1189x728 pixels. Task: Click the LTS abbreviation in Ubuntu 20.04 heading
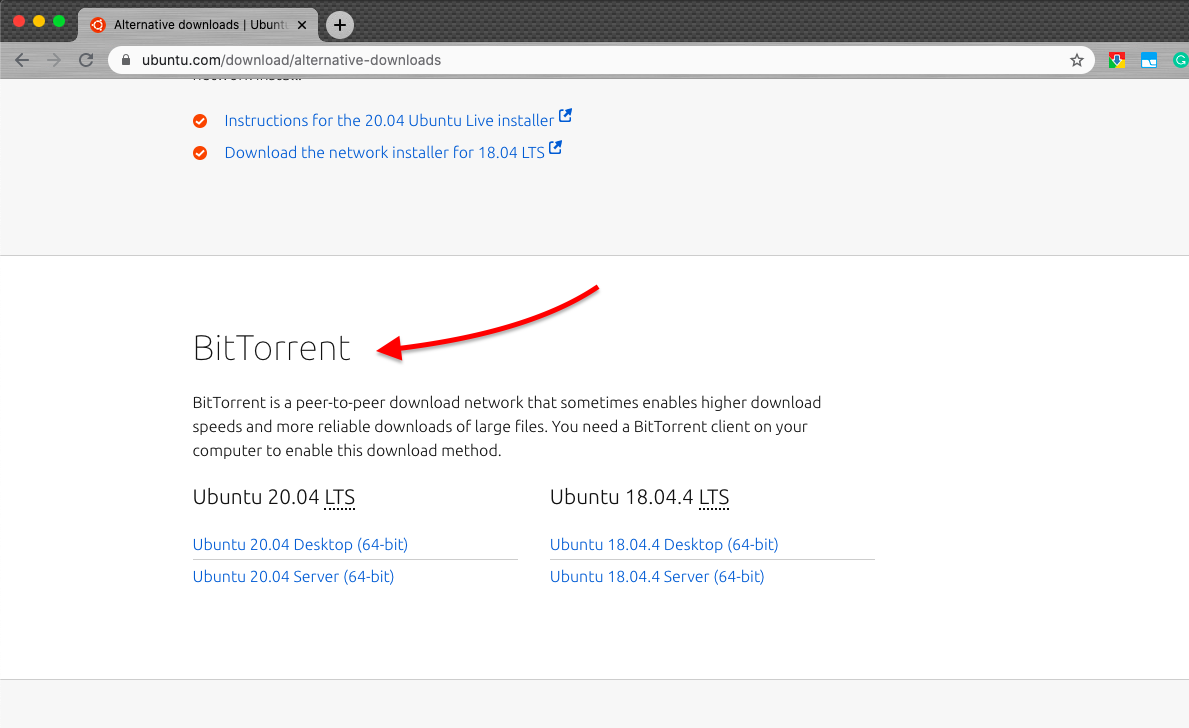[340, 497]
